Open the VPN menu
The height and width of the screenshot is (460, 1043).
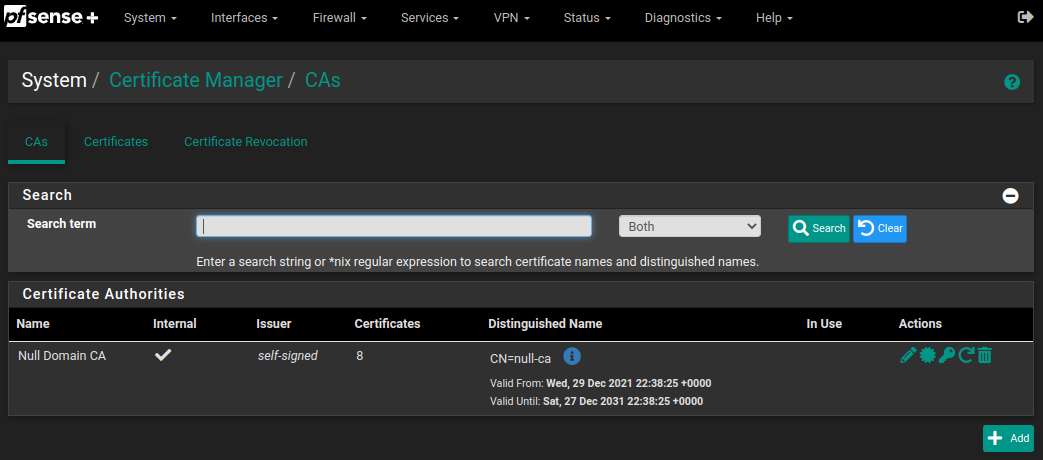(512, 18)
